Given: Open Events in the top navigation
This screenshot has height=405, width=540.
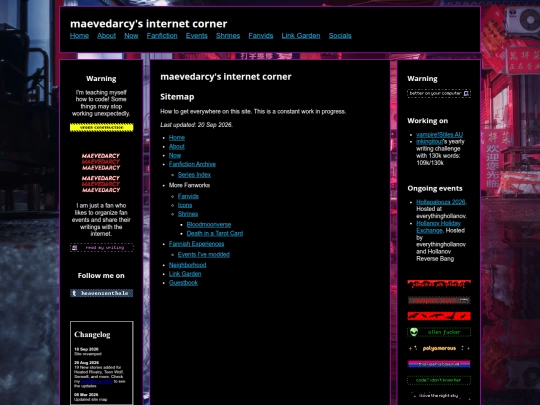Looking at the screenshot, I should (197, 36).
